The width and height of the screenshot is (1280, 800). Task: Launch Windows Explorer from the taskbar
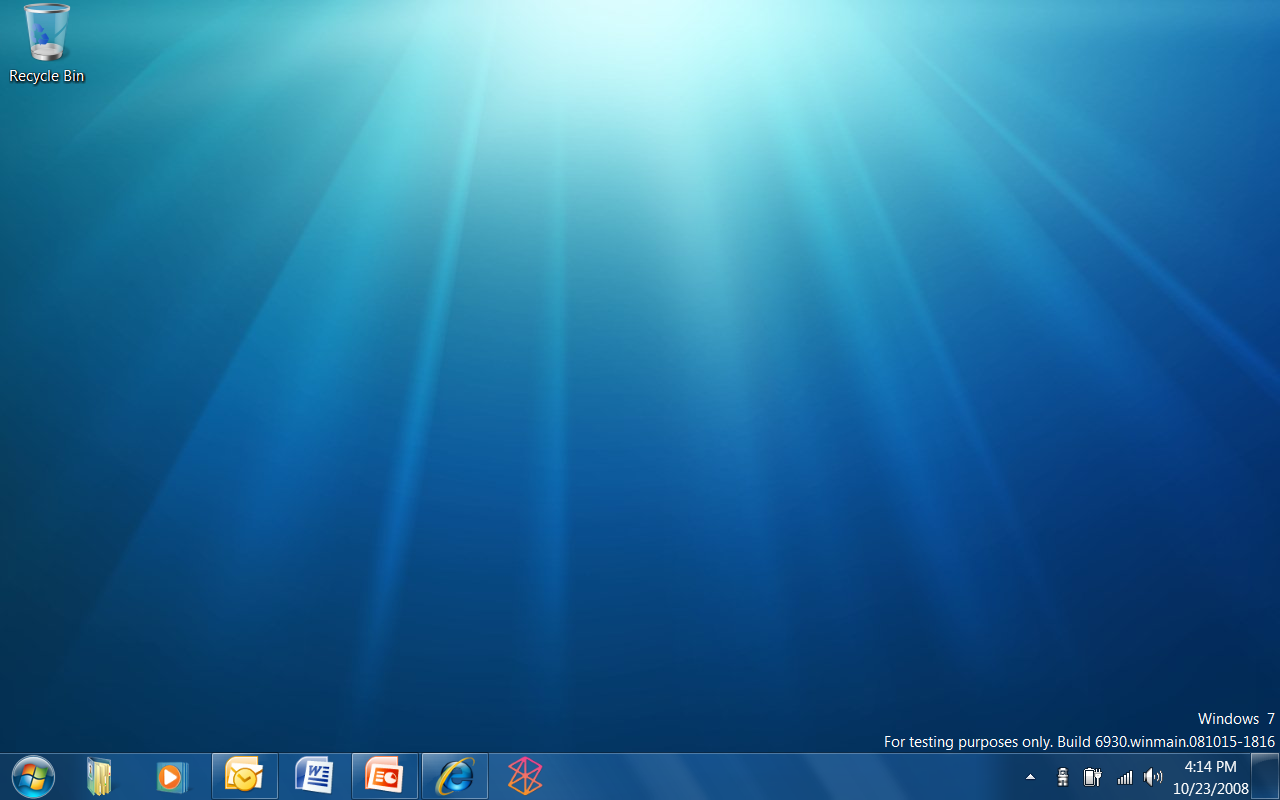pos(99,776)
